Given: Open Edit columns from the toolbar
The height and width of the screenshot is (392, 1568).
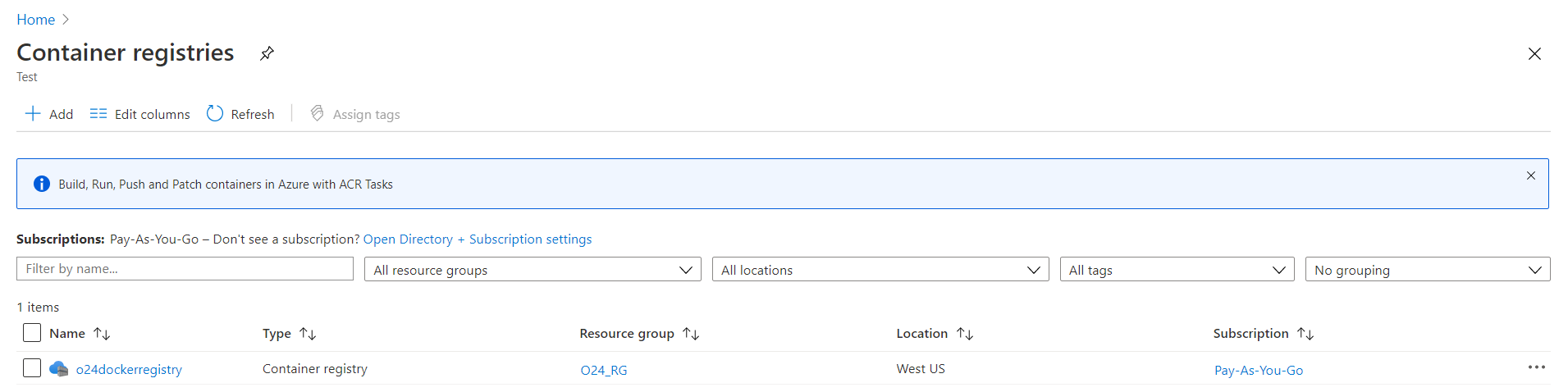Looking at the screenshot, I should tap(140, 114).
